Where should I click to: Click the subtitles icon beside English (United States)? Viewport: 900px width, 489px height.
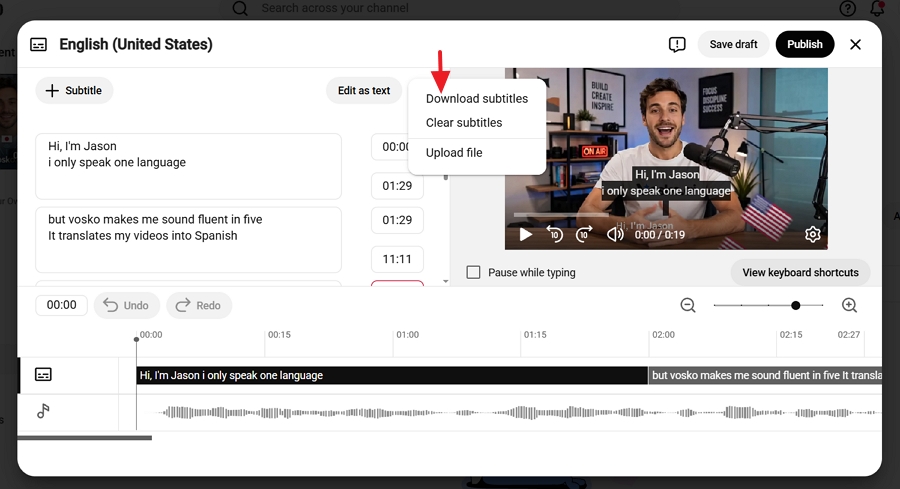coord(38,44)
